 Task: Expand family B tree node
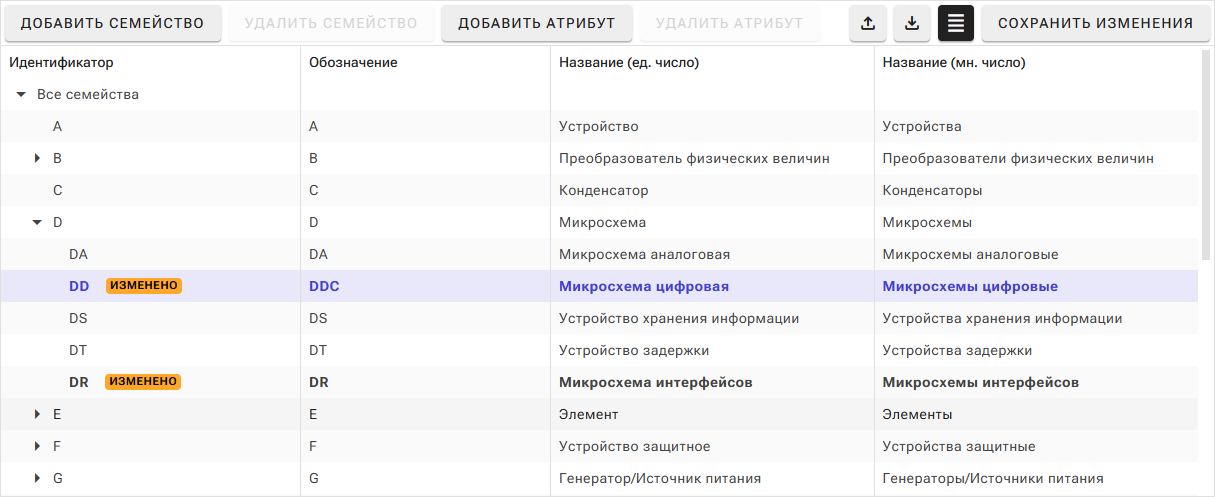pyautogui.click(x=37, y=159)
